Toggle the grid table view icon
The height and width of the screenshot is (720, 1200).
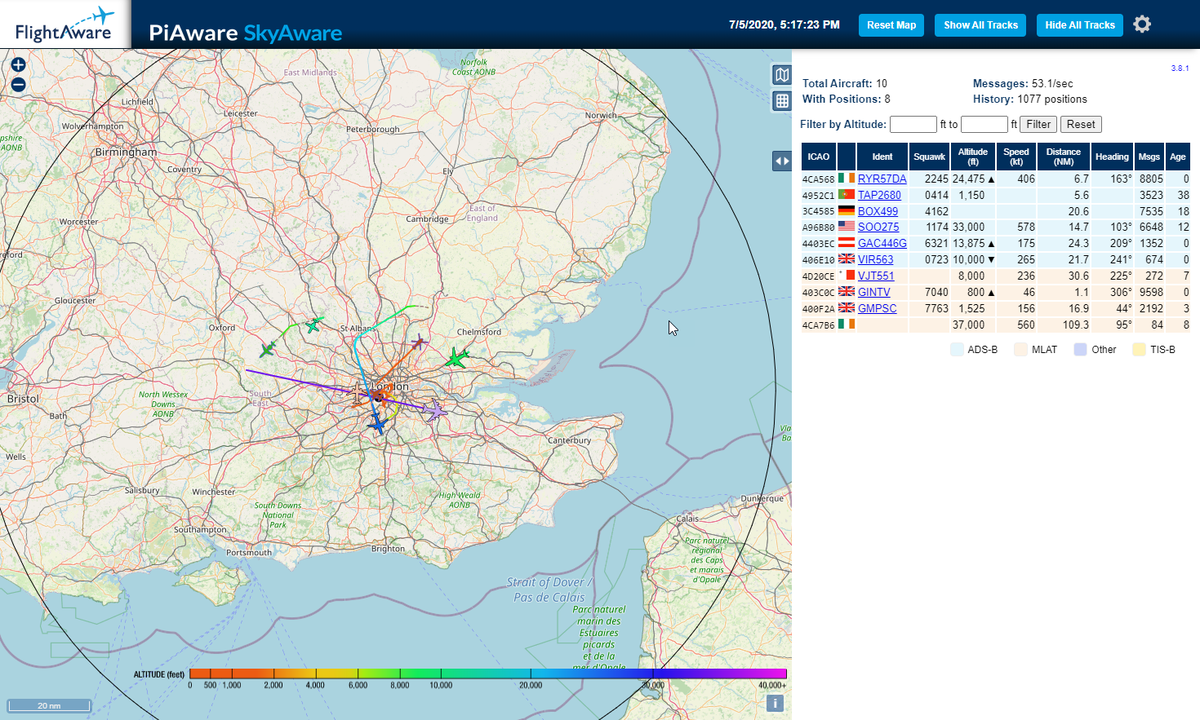tap(782, 100)
